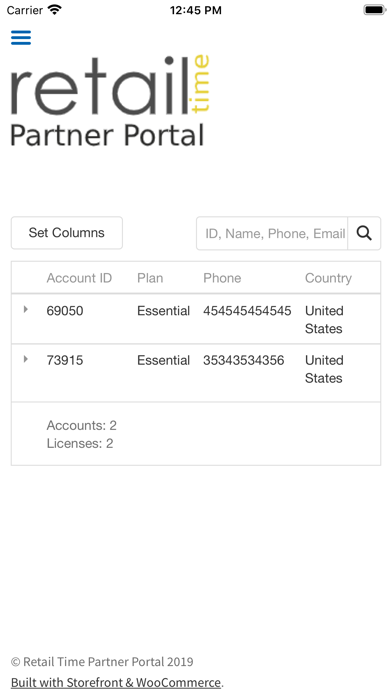This screenshot has width=392, height=696.
Task: Click phone number 35343534356
Action: 243,360
